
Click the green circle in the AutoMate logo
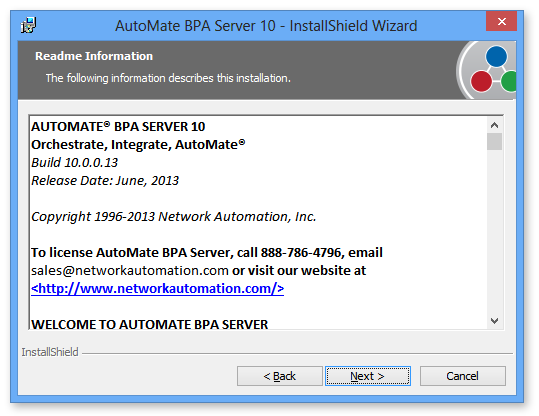coord(509,81)
